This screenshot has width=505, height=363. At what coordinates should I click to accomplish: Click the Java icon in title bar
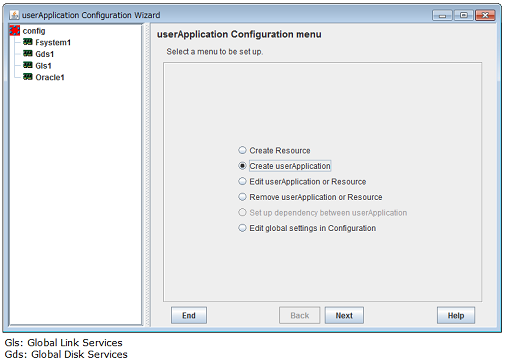pos(14,15)
